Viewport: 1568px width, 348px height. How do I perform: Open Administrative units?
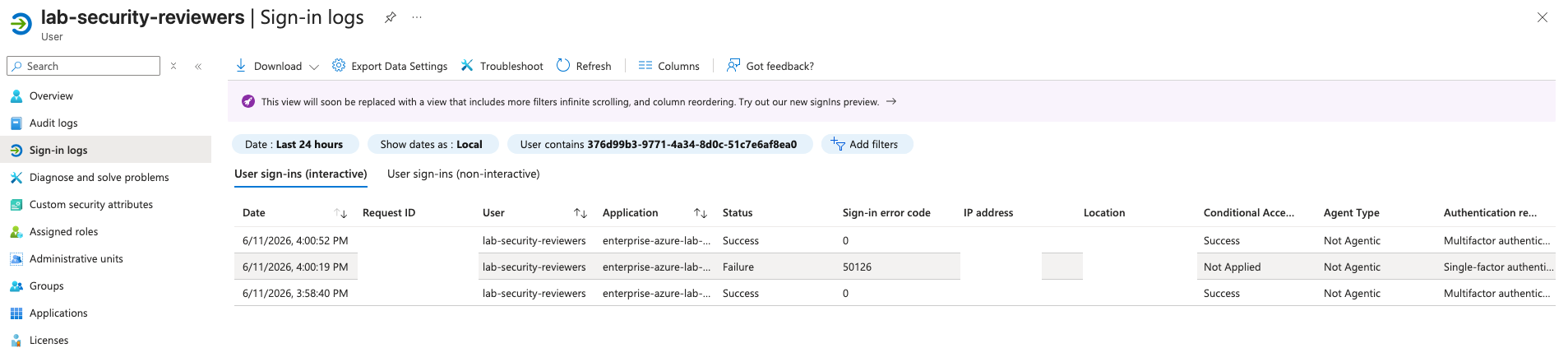point(105,258)
